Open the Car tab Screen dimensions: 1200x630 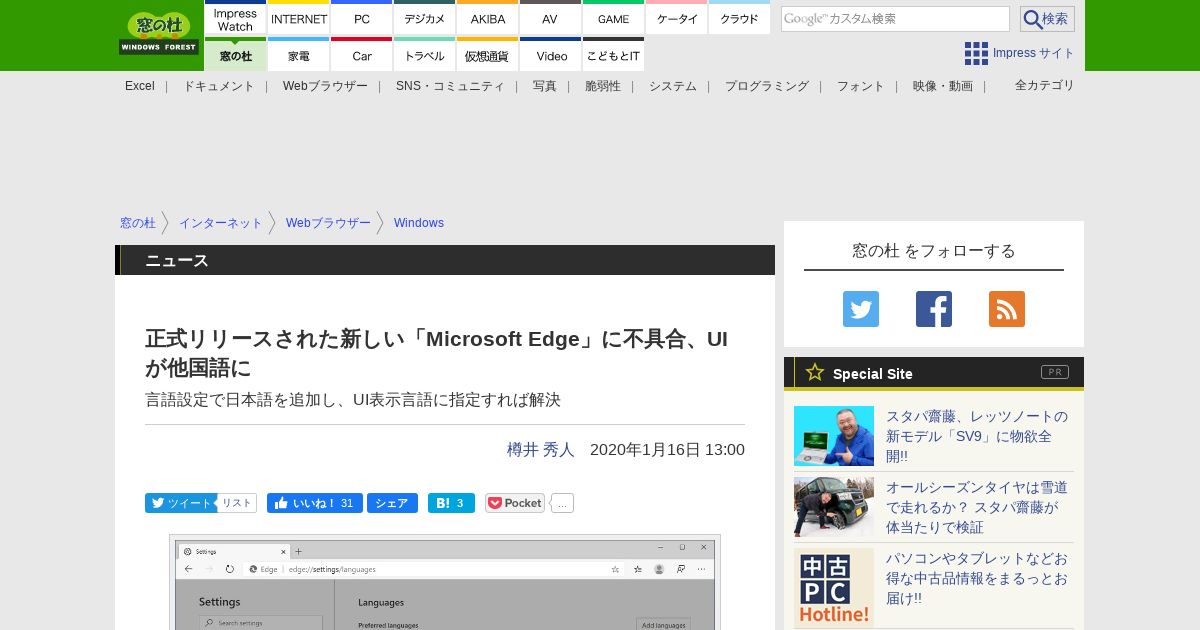(362, 55)
